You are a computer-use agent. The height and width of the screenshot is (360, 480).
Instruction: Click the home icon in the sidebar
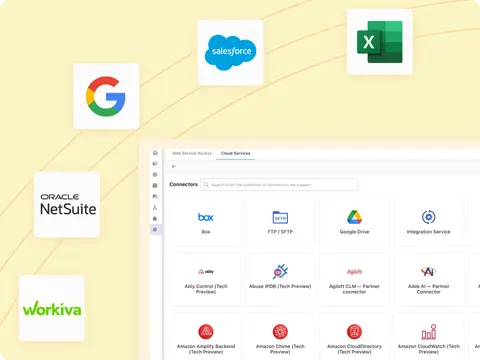coord(155,153)
